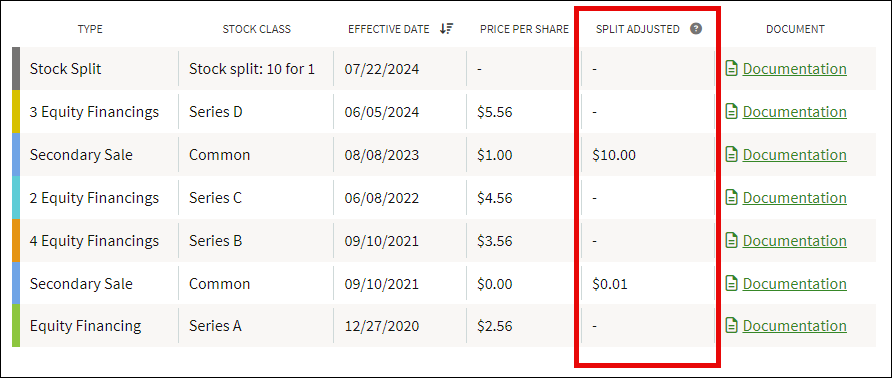Click the Effective Date column header

389,29
